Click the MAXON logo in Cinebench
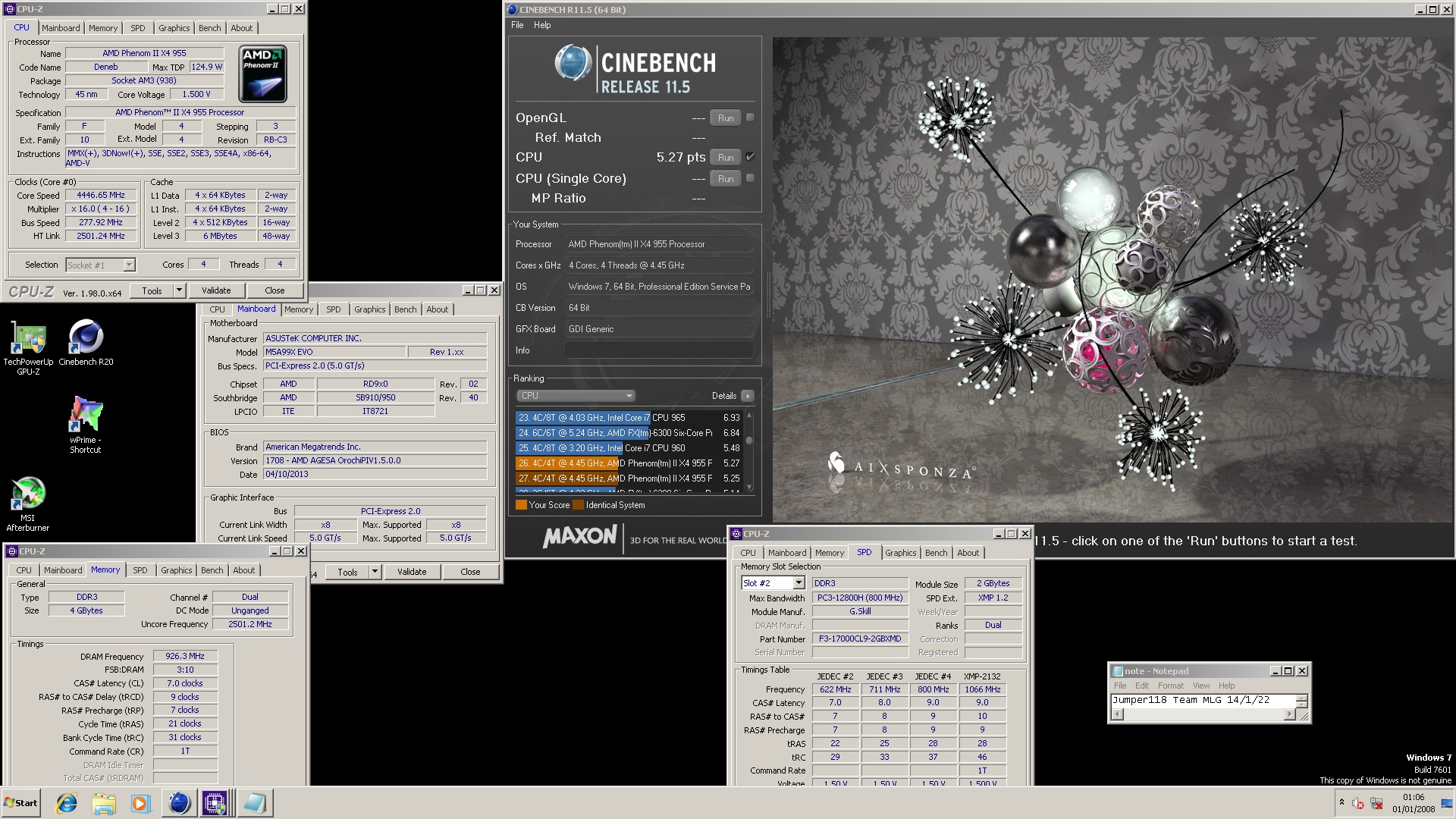1456x819 pixels. point(580,537)
